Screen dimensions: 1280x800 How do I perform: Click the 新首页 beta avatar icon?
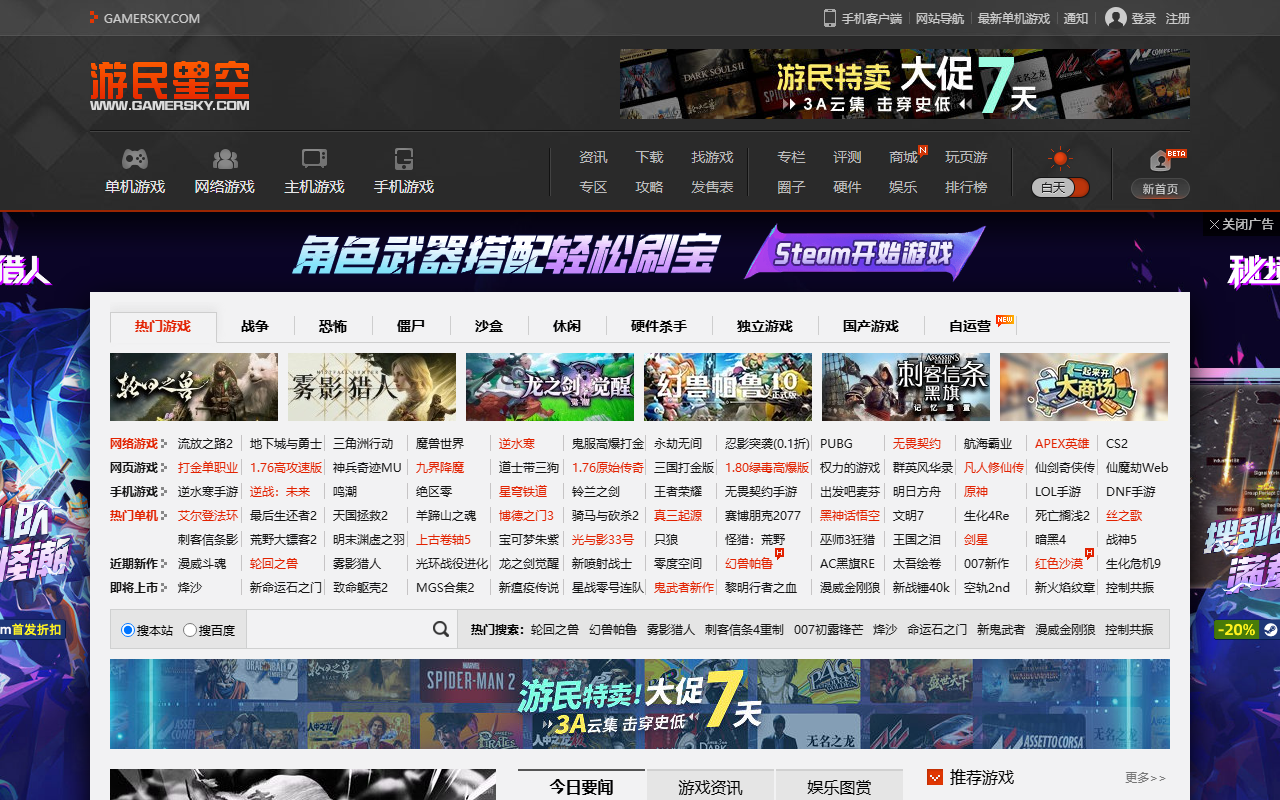click(x=1160, y=161)
